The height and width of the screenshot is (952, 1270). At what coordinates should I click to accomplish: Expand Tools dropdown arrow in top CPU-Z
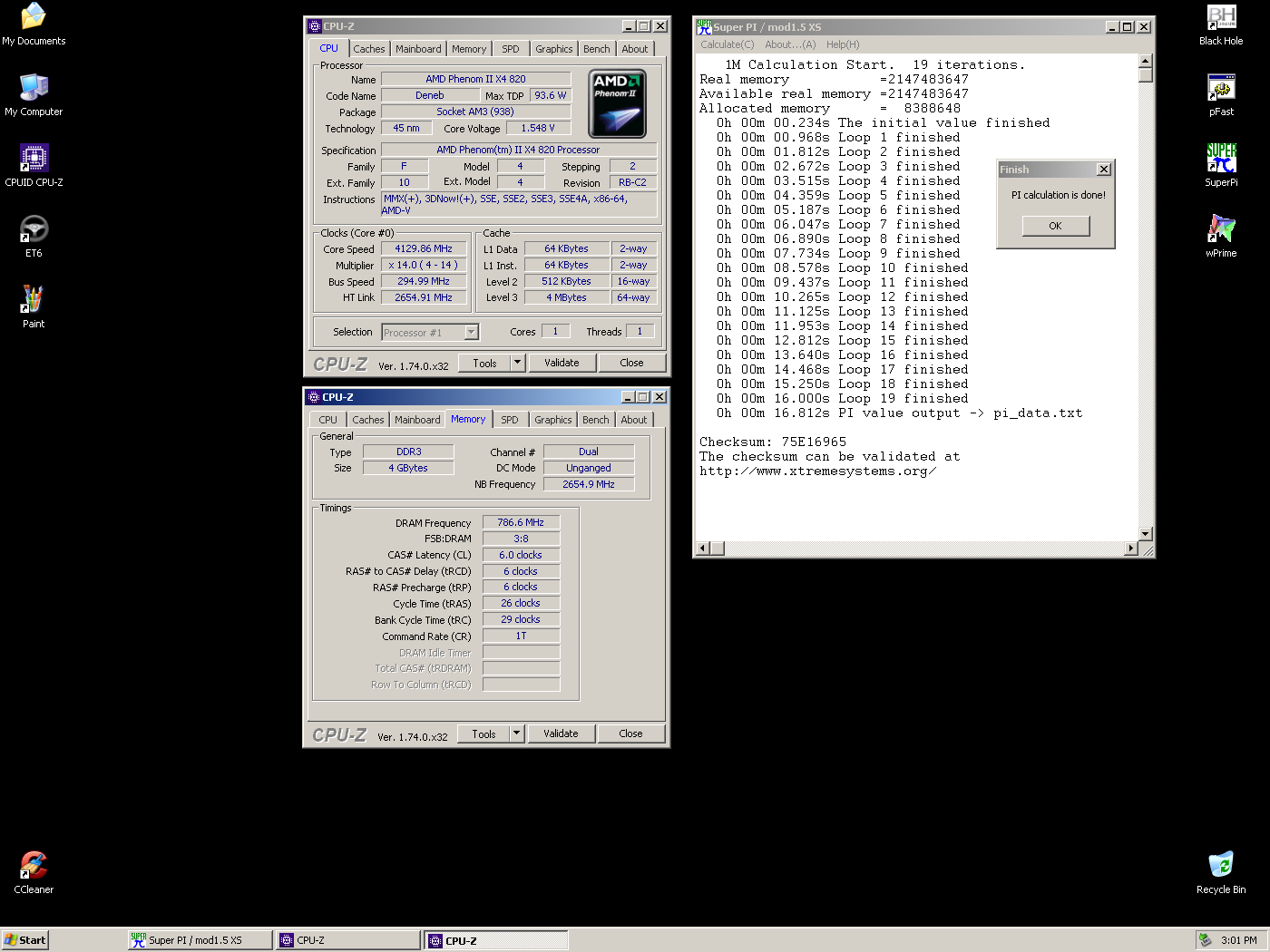517,363
